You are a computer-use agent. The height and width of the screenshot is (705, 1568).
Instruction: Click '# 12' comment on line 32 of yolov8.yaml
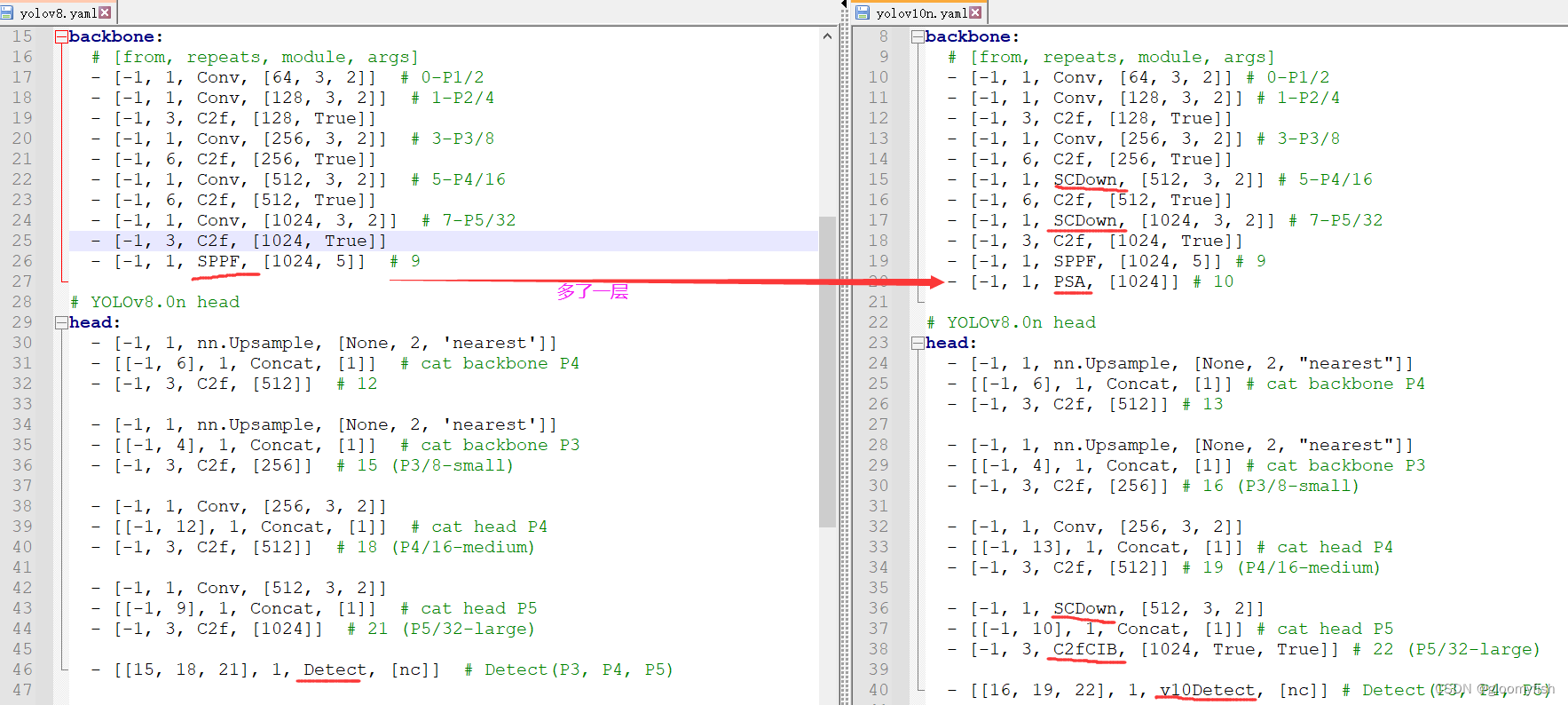(357, 384)
